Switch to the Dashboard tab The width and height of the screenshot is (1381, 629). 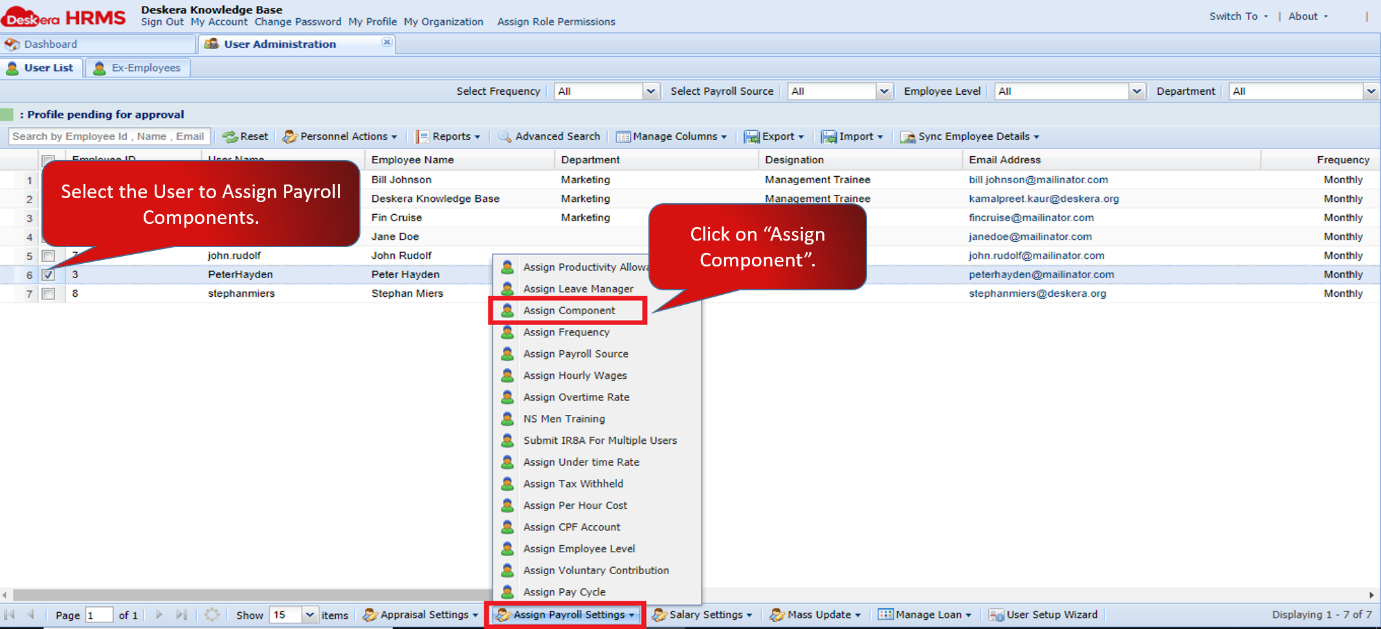click(97, 44)
